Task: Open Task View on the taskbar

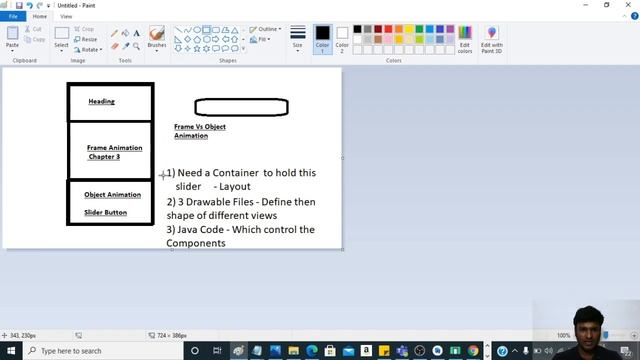Action: (x=217, y=351)
